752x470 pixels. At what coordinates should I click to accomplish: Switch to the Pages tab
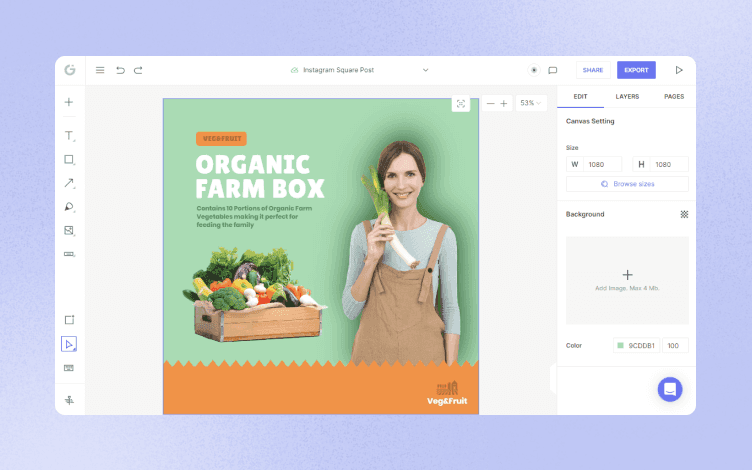674,97
